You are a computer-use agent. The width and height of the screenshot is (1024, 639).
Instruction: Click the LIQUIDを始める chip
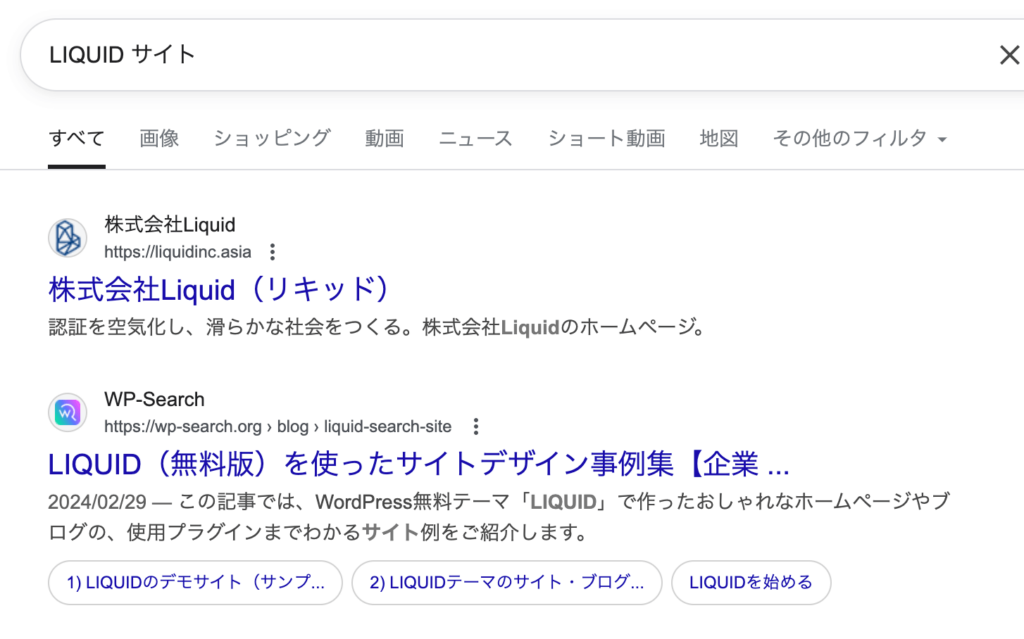751,582
